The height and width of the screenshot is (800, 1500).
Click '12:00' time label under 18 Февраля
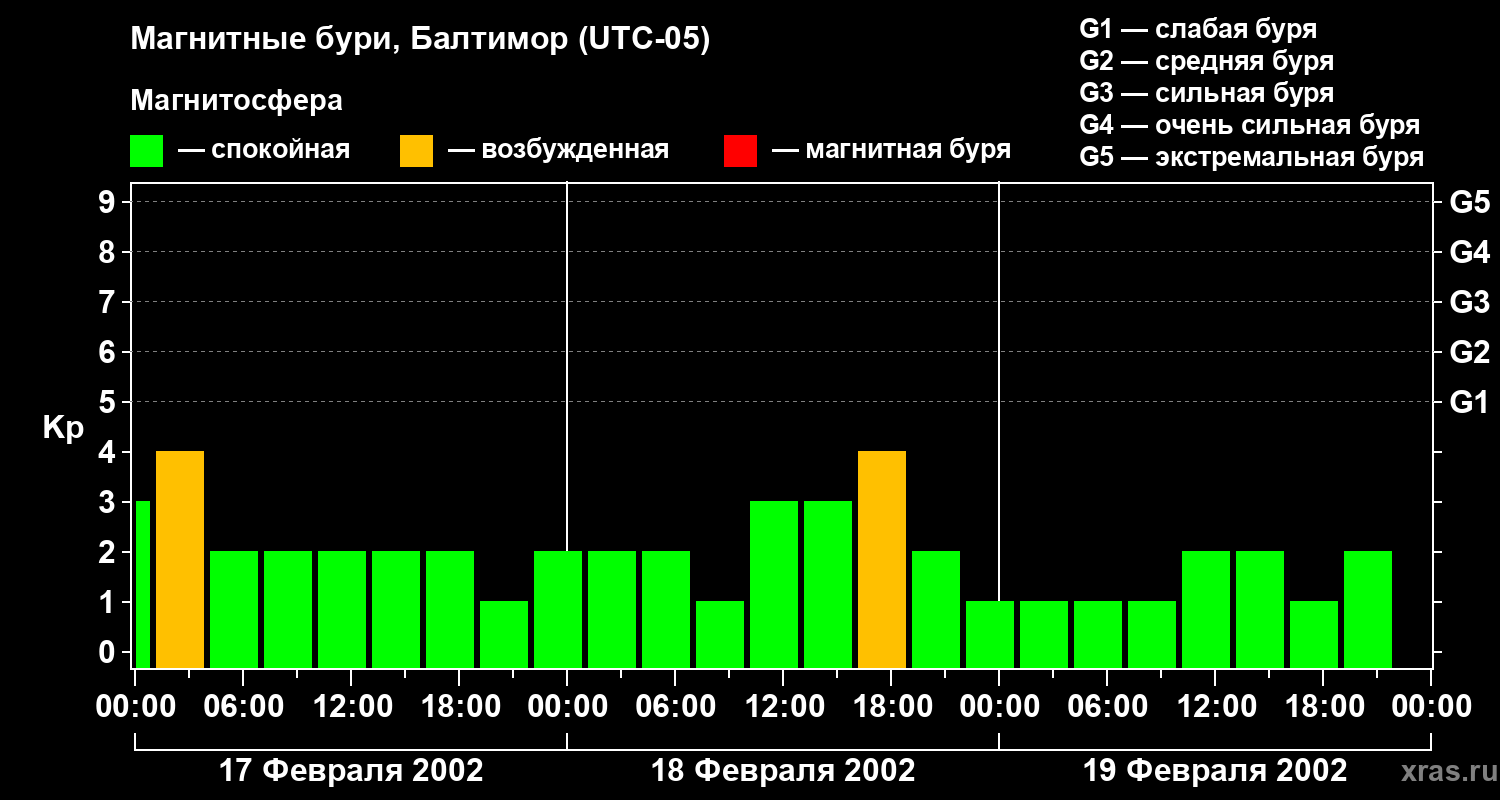[x=783, y=707]
